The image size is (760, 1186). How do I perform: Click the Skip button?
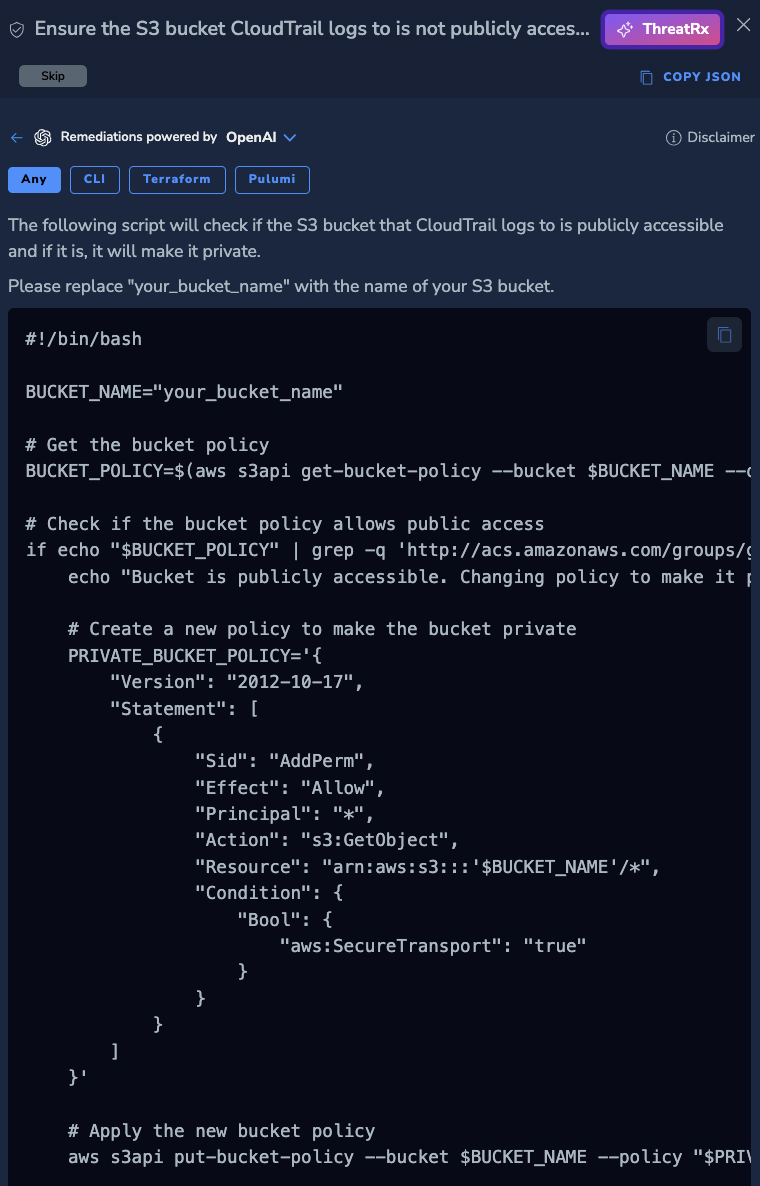tap(52, 76)
